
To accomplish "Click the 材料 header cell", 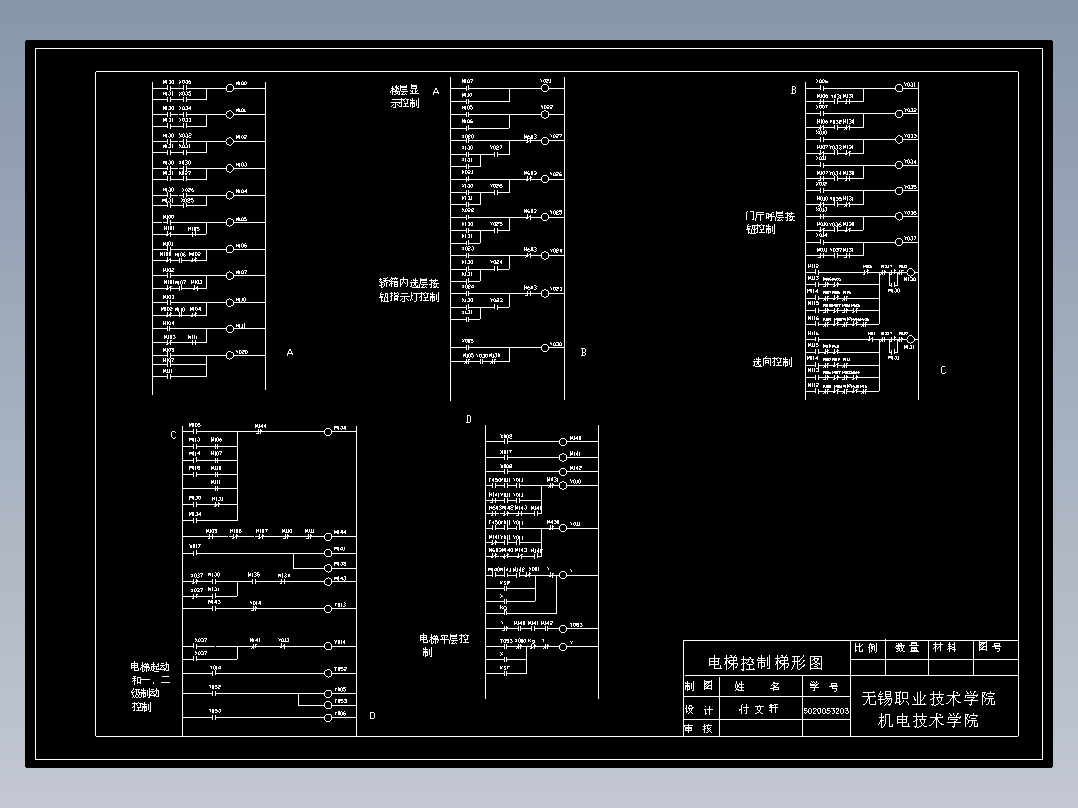I will (945, 648).
